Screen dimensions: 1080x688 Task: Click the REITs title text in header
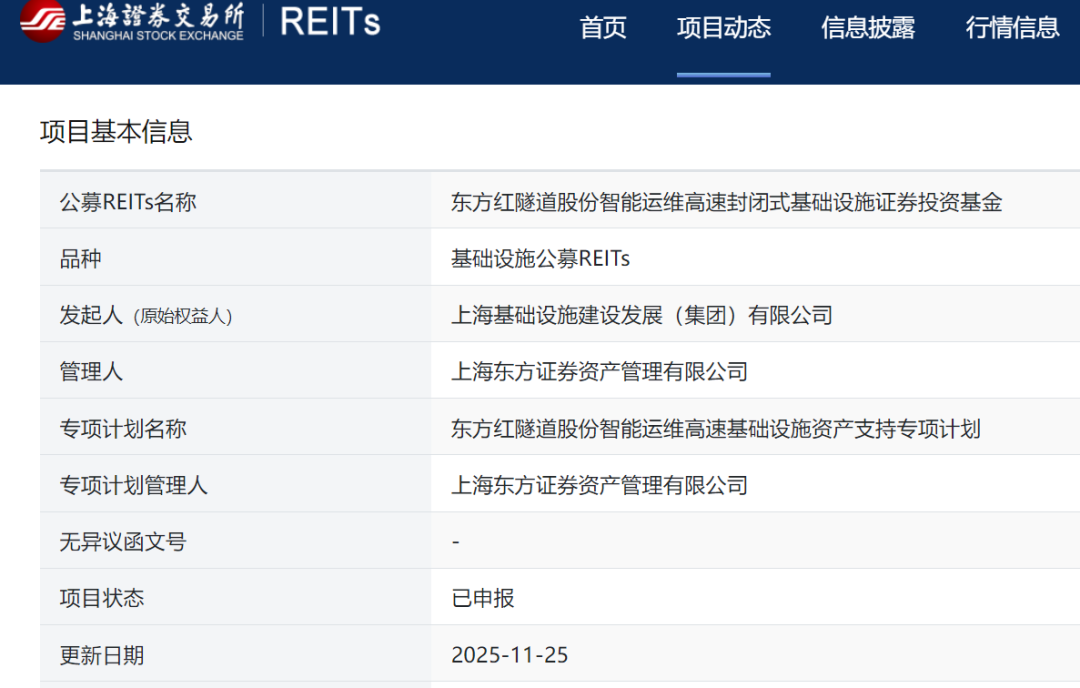pos(330,22)
